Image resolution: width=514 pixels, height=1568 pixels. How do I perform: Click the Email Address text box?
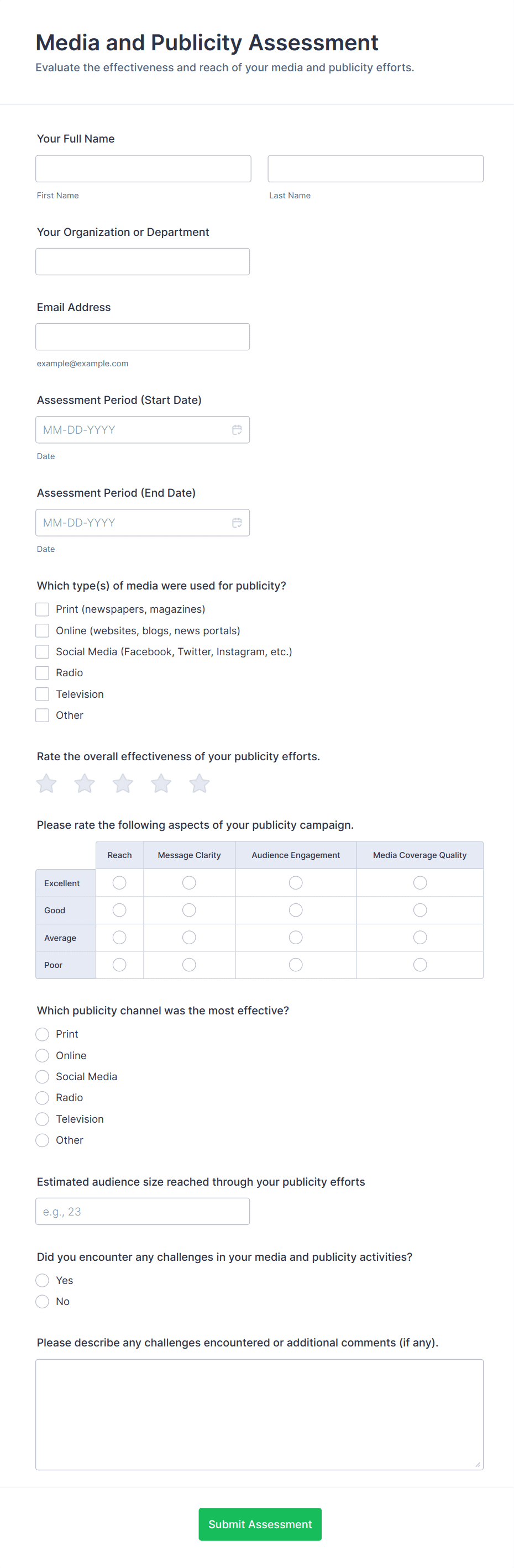[x=143, y=336]
